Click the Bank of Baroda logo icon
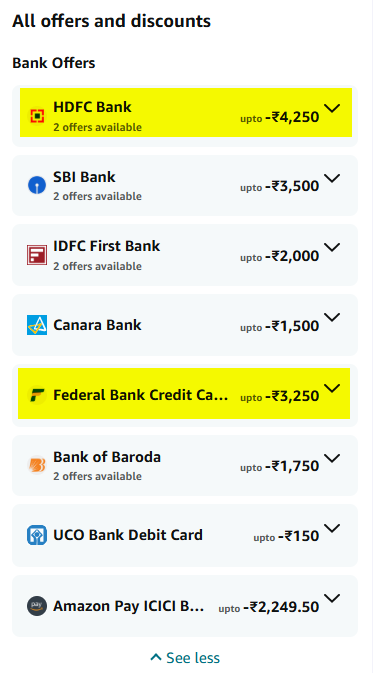 (x=37, y=465)
